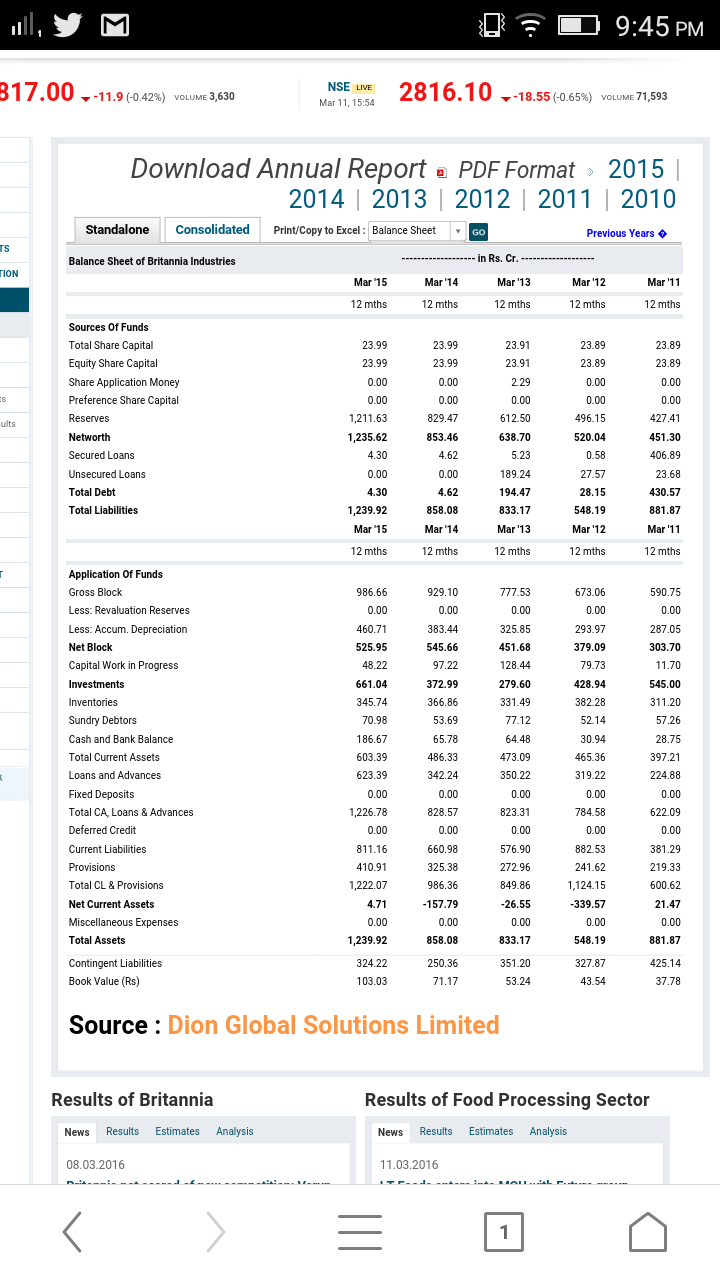Open the 2013 annual report

click(399, 199)
